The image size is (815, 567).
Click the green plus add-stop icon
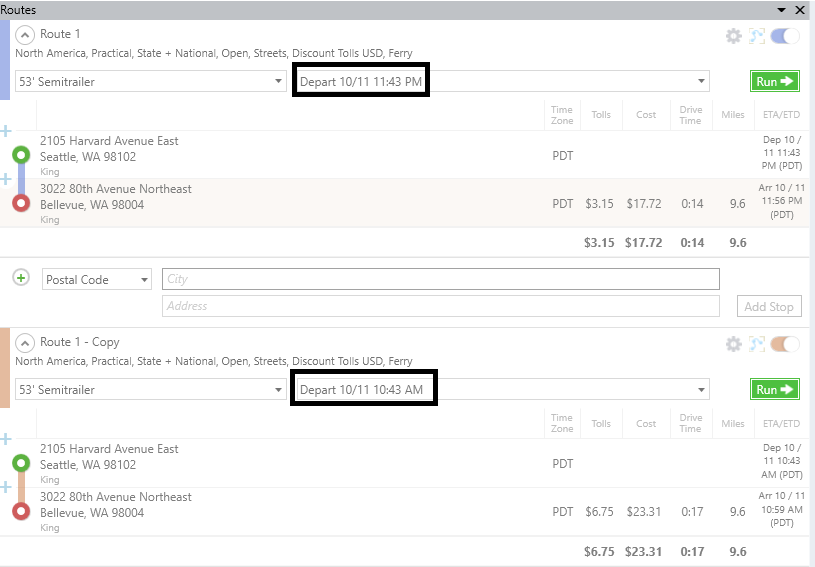21,277
